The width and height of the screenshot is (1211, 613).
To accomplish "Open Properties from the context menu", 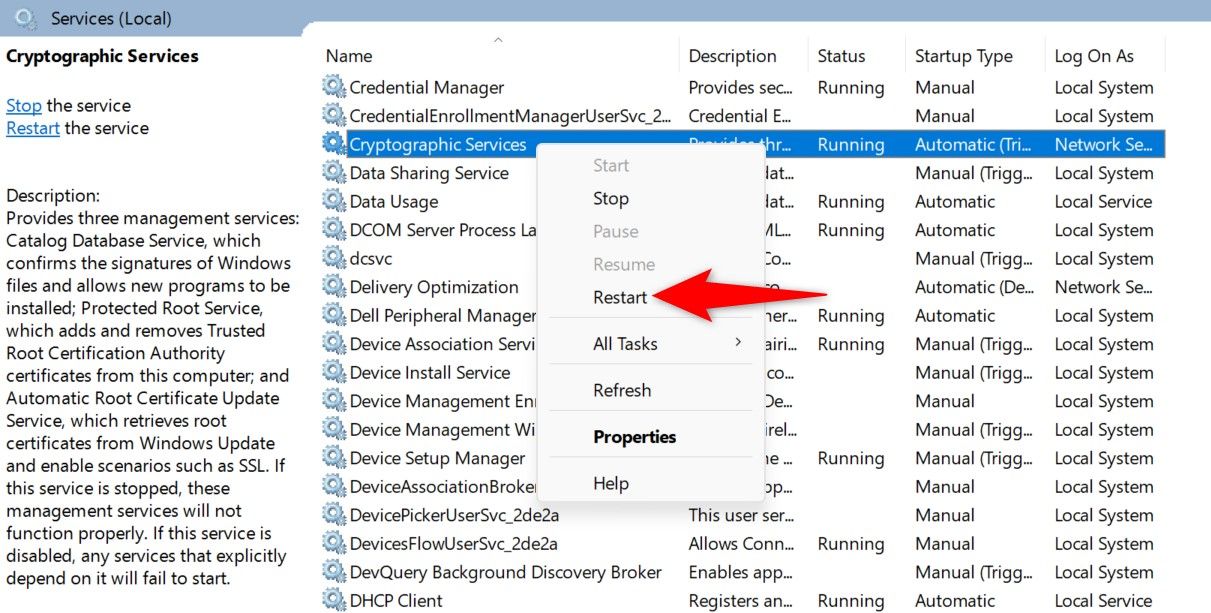I will click(635, 437).
